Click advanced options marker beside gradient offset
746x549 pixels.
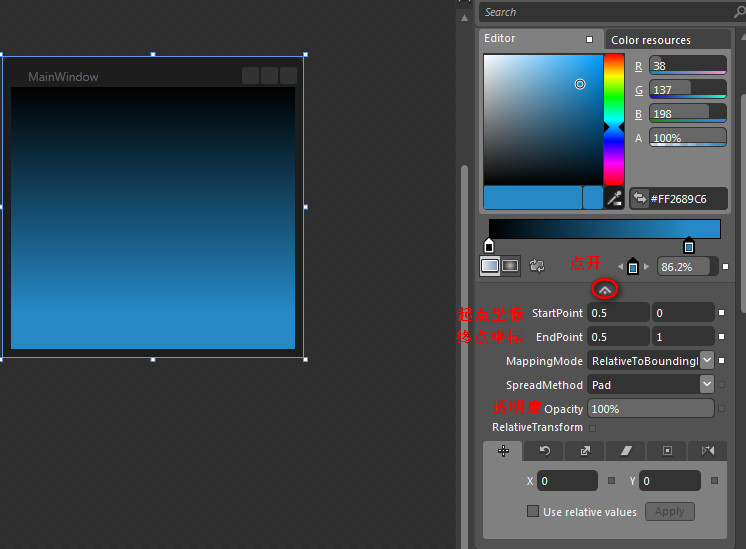point(726,266)
